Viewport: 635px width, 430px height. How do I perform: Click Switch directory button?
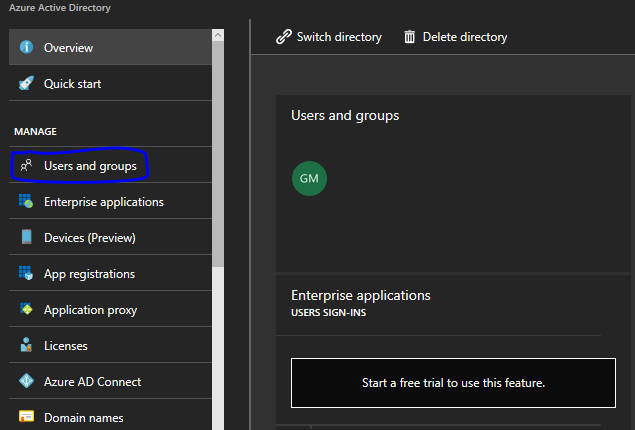pyautogui.click(x=329, y=37)
